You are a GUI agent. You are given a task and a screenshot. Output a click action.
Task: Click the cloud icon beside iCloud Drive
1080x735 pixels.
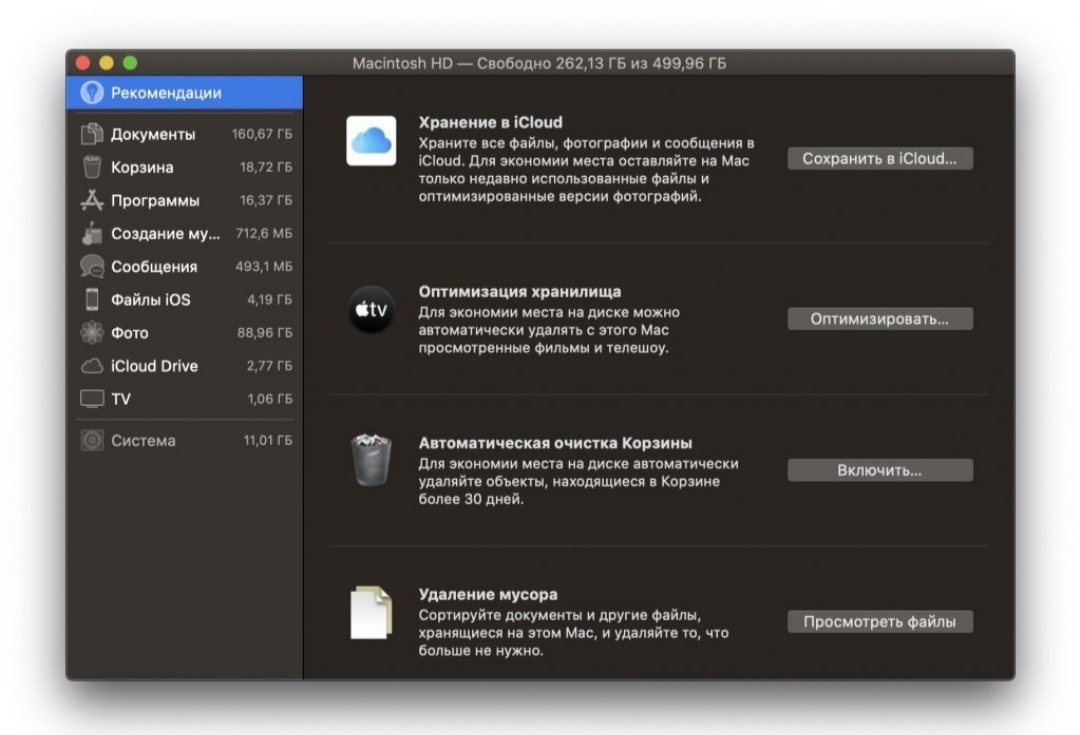coord(92,366)
